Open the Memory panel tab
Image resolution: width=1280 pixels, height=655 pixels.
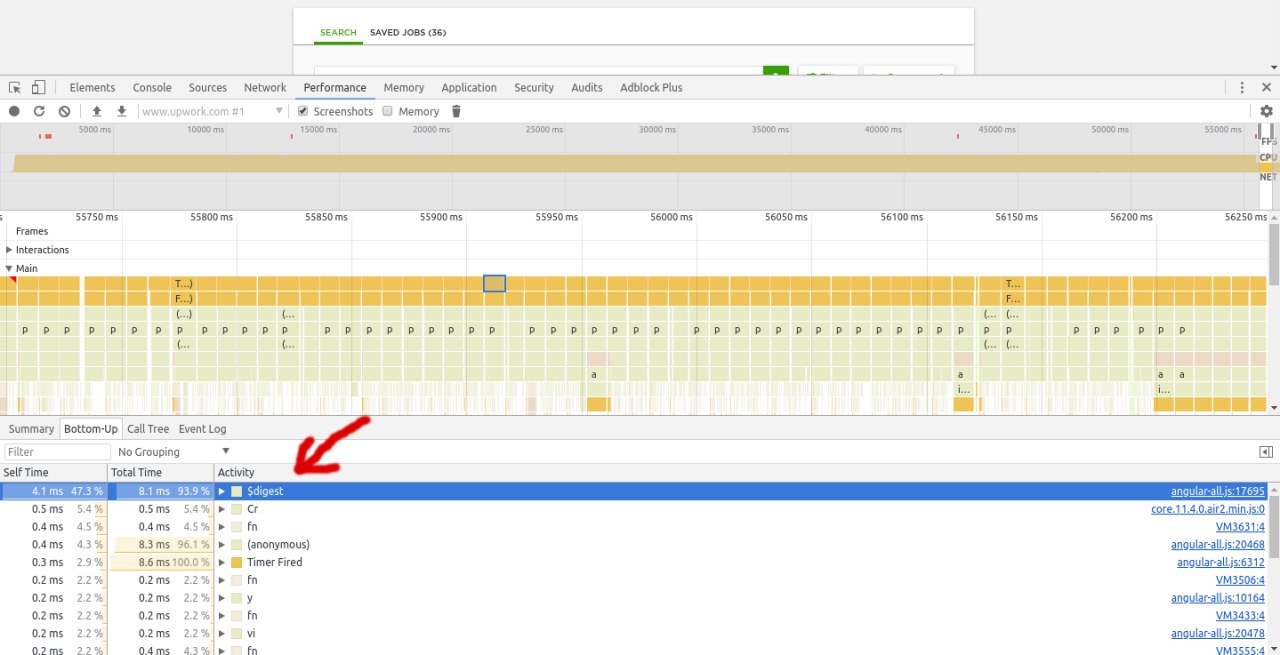point(404,88)
